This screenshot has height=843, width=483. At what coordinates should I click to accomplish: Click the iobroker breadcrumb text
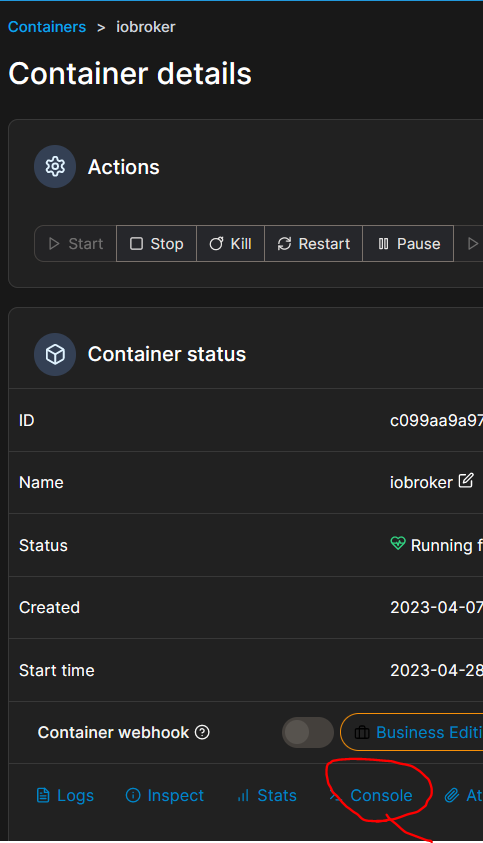tap(146, 27)
